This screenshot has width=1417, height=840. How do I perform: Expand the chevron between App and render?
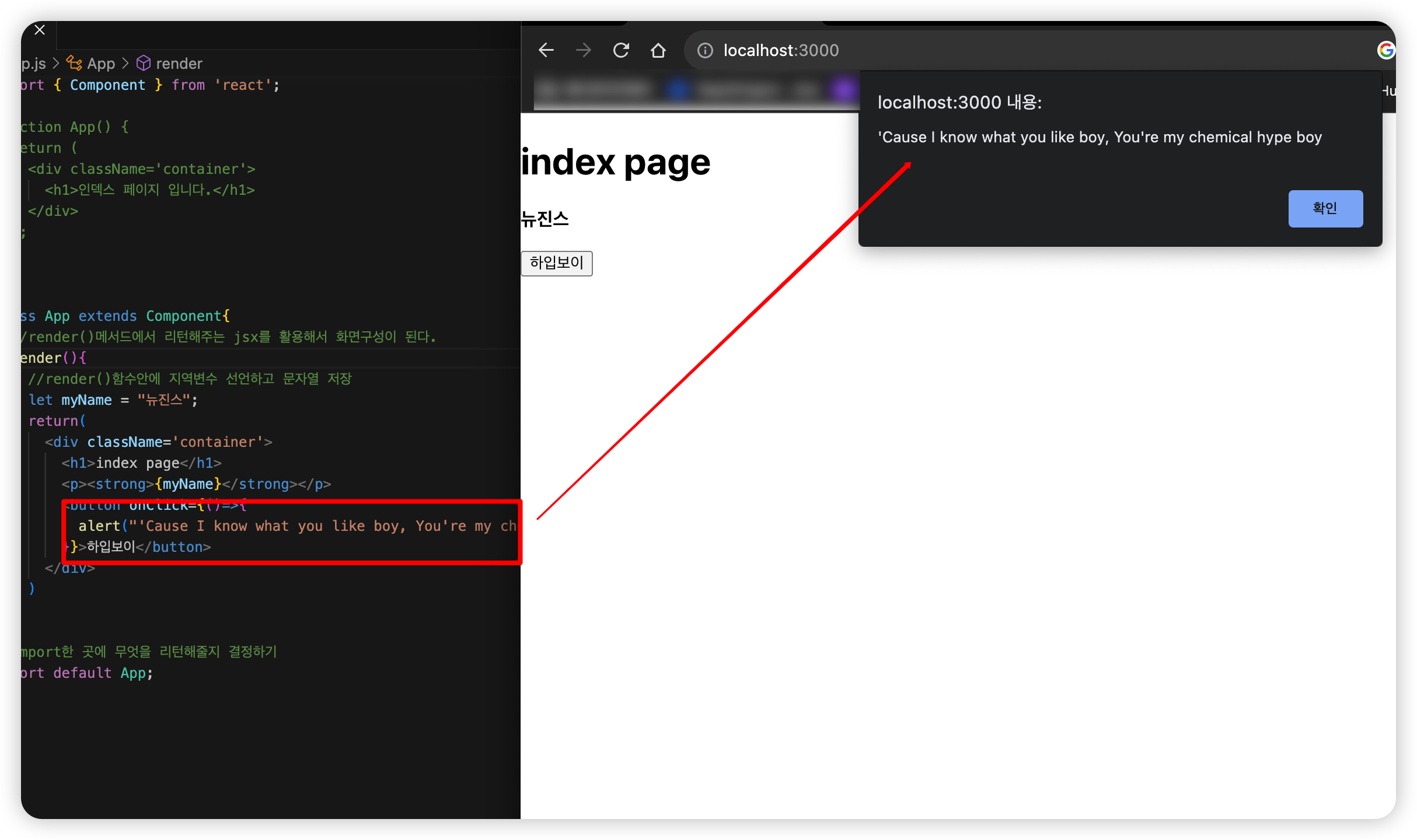tap(125, 63)
